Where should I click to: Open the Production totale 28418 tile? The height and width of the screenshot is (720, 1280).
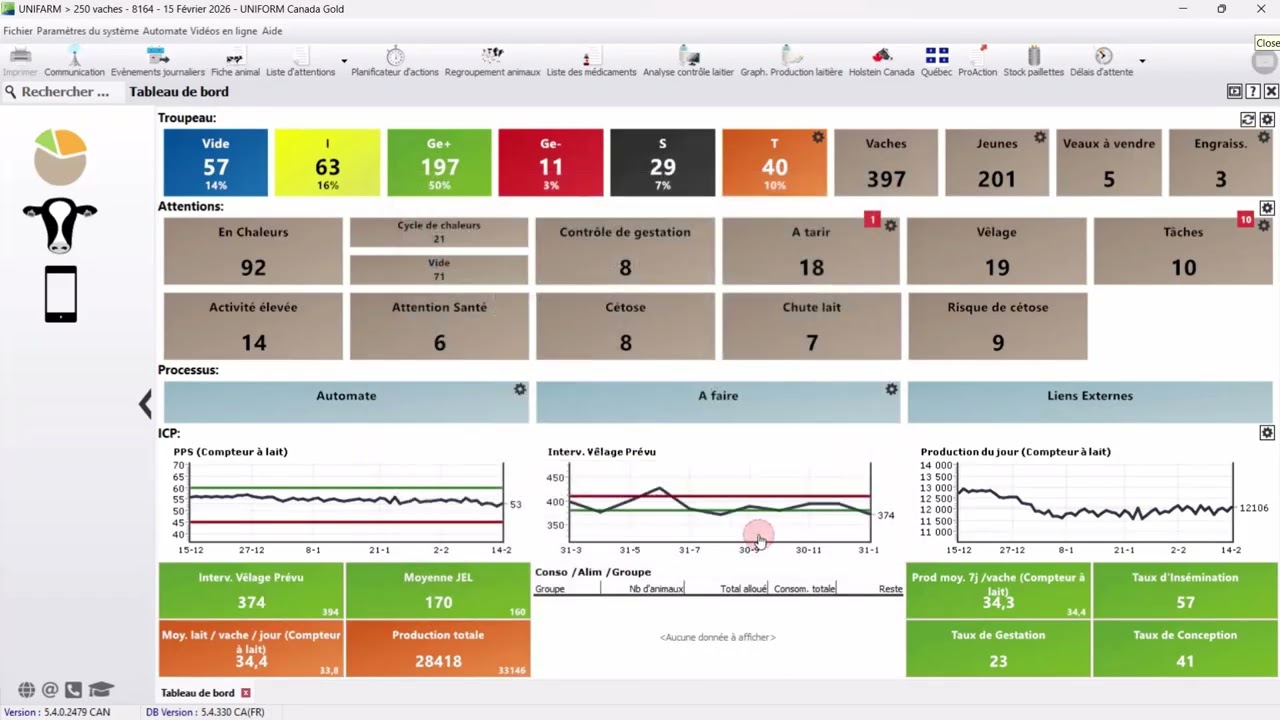click(x=438, y=649)
